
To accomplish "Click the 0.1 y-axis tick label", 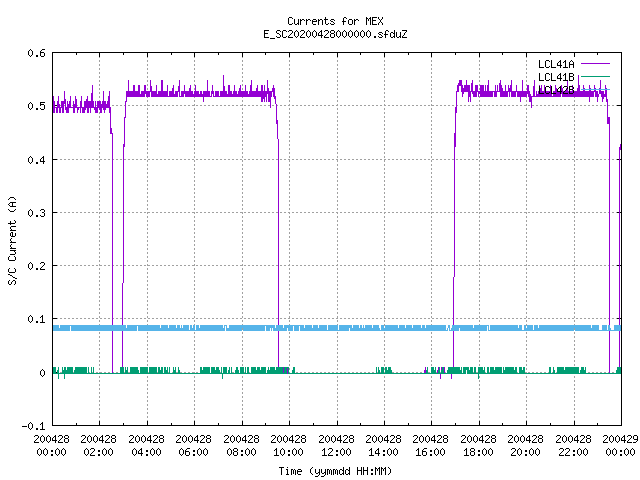I will [36, 319].
